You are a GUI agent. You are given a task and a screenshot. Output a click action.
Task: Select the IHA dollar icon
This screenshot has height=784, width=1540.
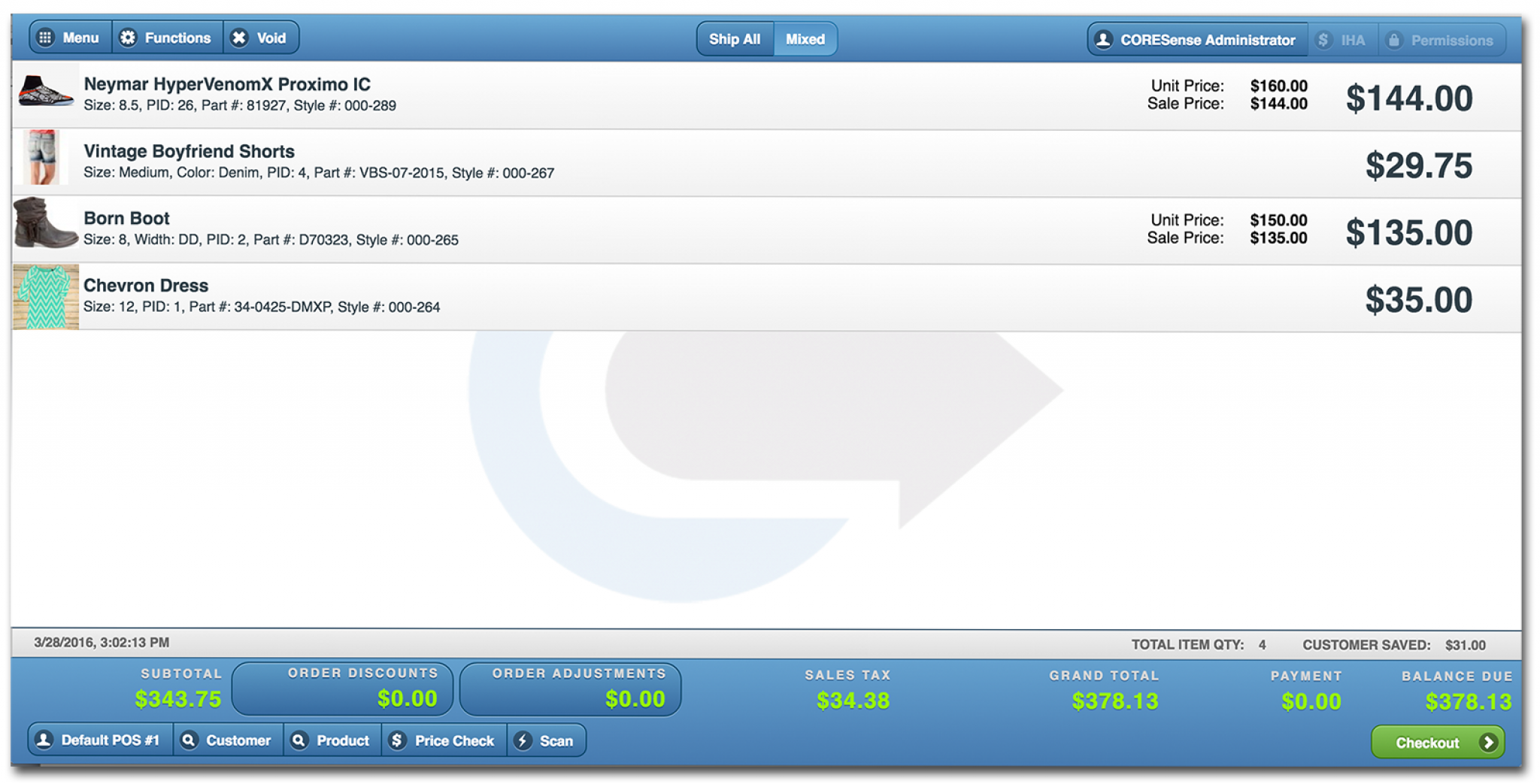[1323, 40]
